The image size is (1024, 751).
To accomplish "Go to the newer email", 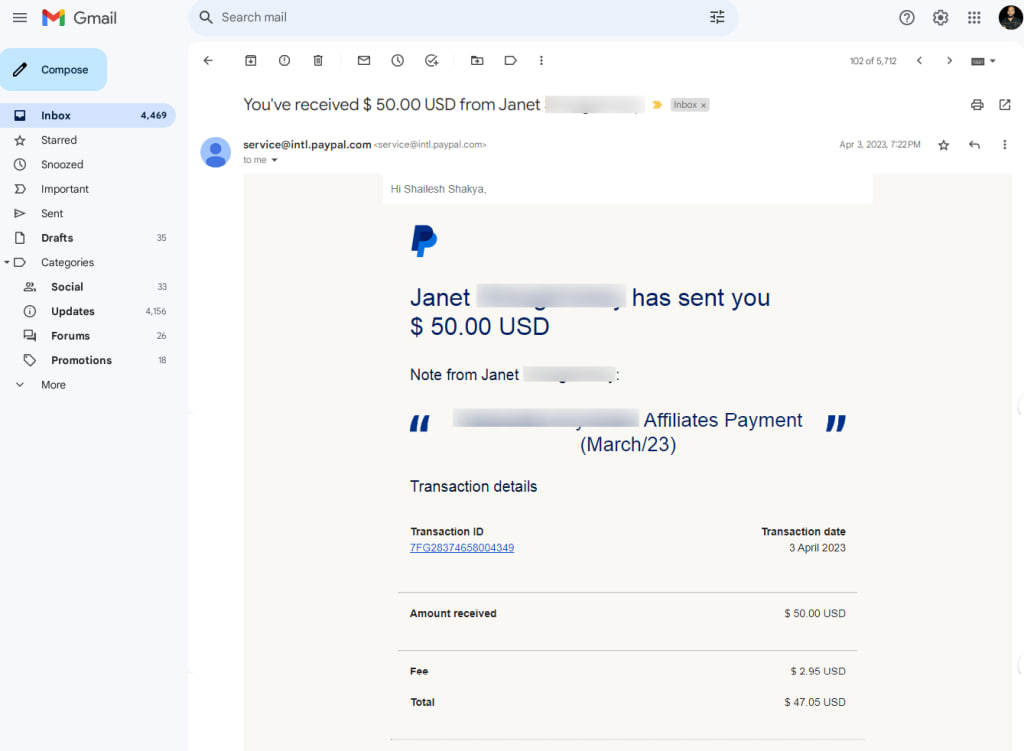I will (920, 61).
